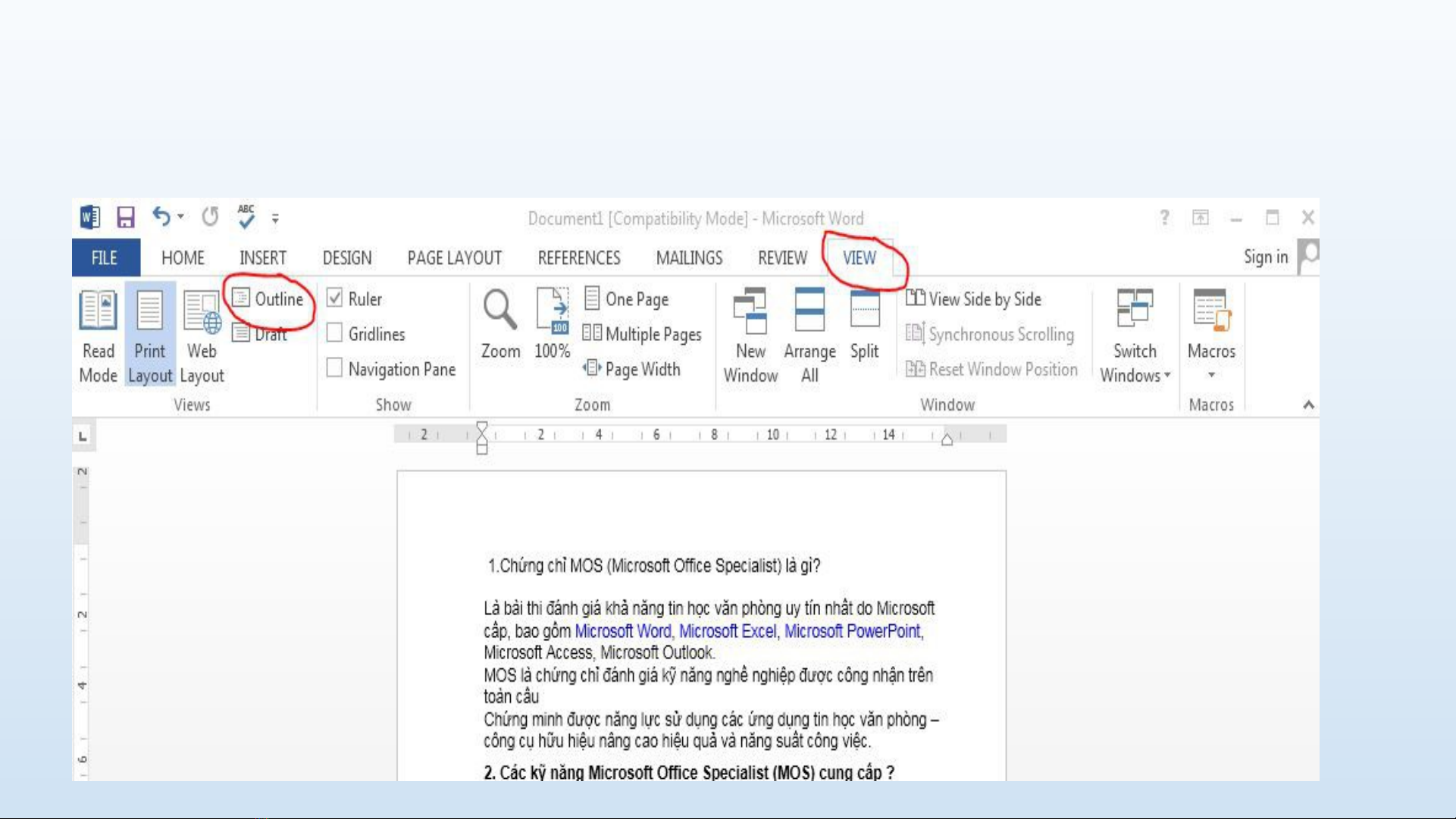This screenshot has width=1456, height=819.
Task: Open Word Help question mark
Action: (1165, 217)
